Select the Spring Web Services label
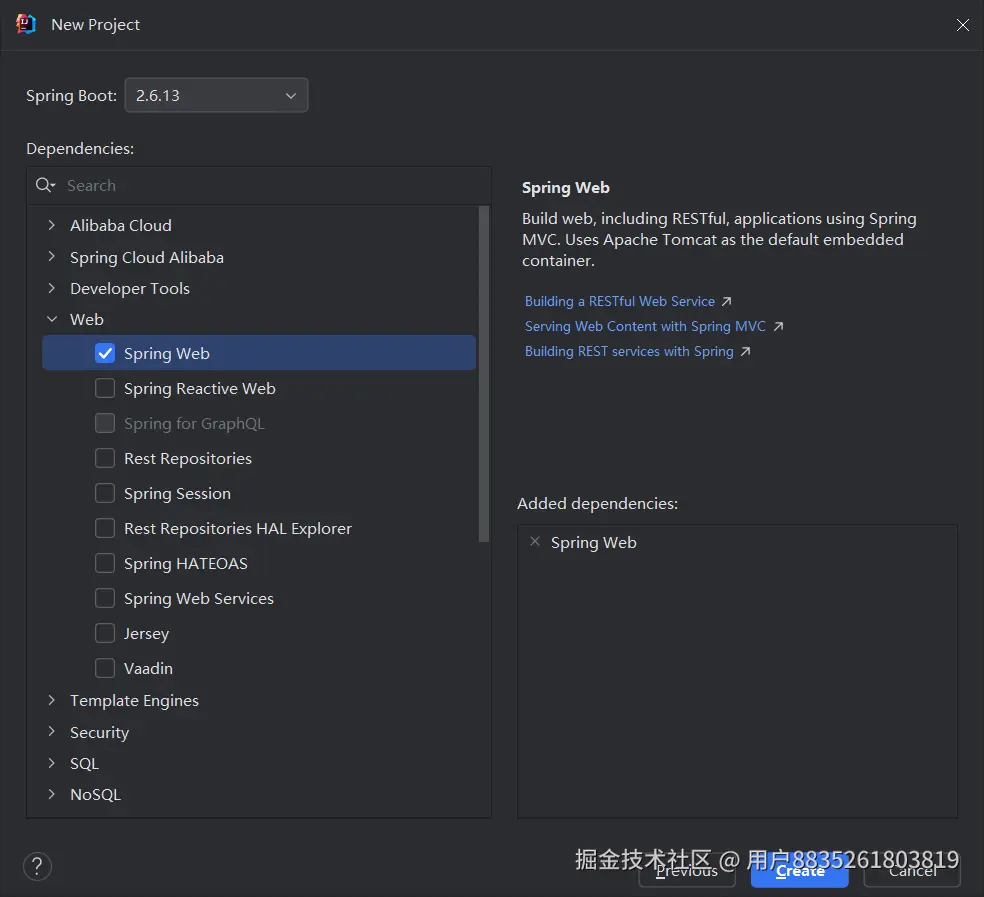Viewport: 984px width, 897px height. coord(199,598)
